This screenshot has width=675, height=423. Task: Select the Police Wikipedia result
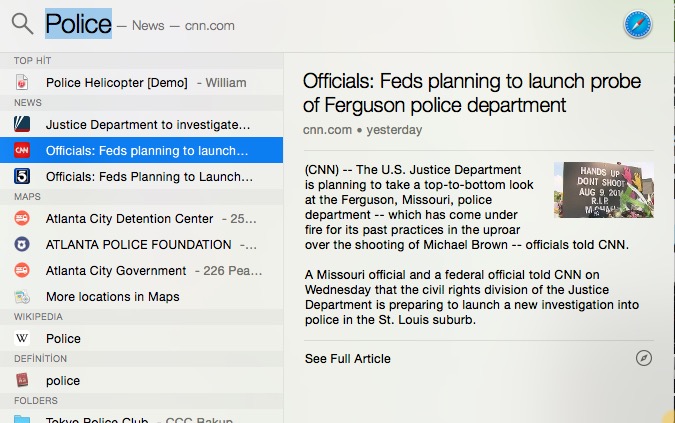tap(63, 338)
